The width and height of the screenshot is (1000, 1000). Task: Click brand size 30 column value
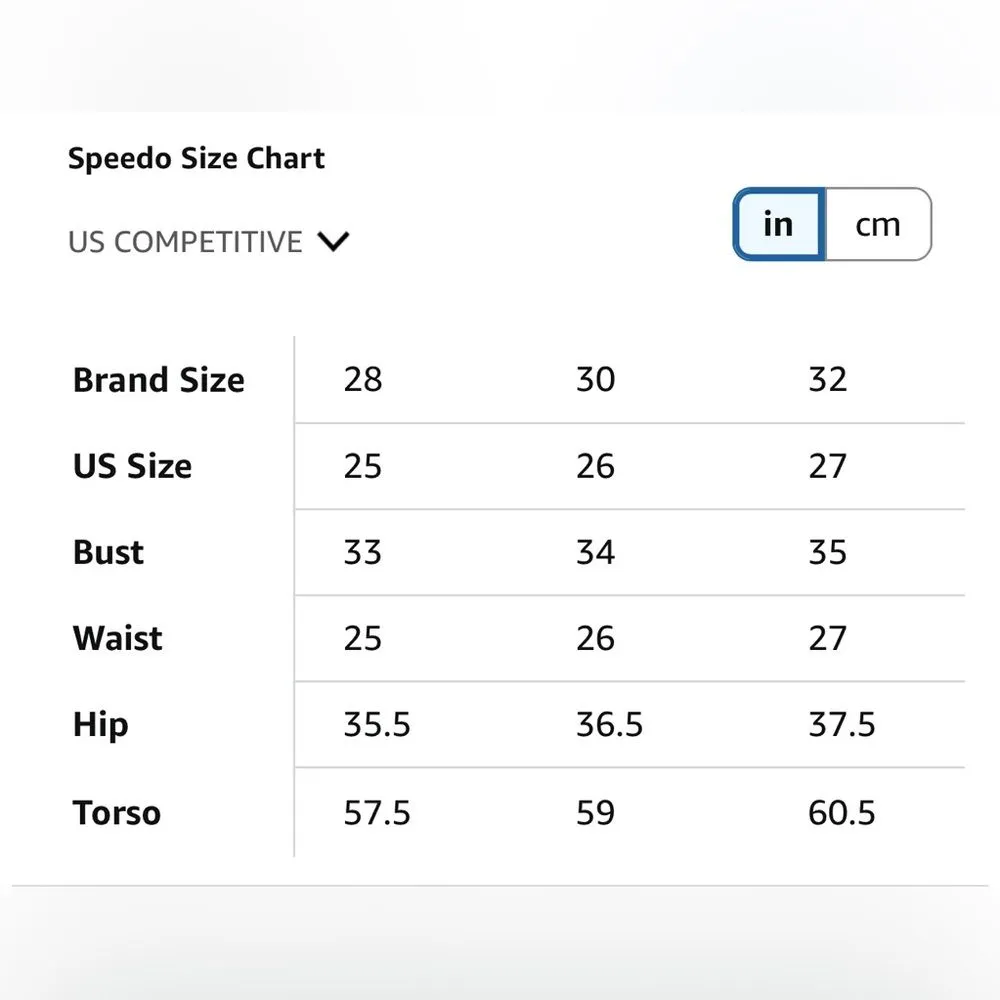[x=595, y=380]
